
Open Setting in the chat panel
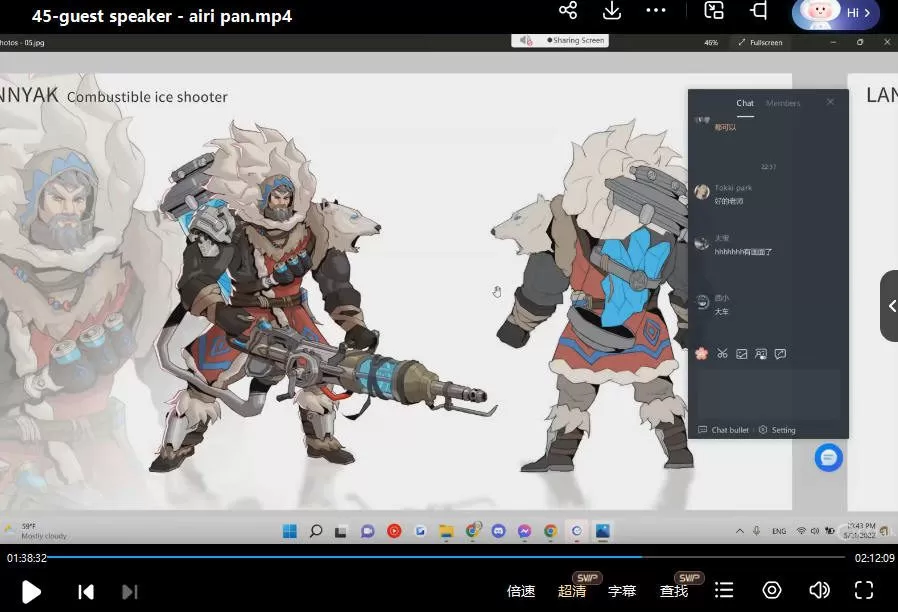(x=778, y=430)
